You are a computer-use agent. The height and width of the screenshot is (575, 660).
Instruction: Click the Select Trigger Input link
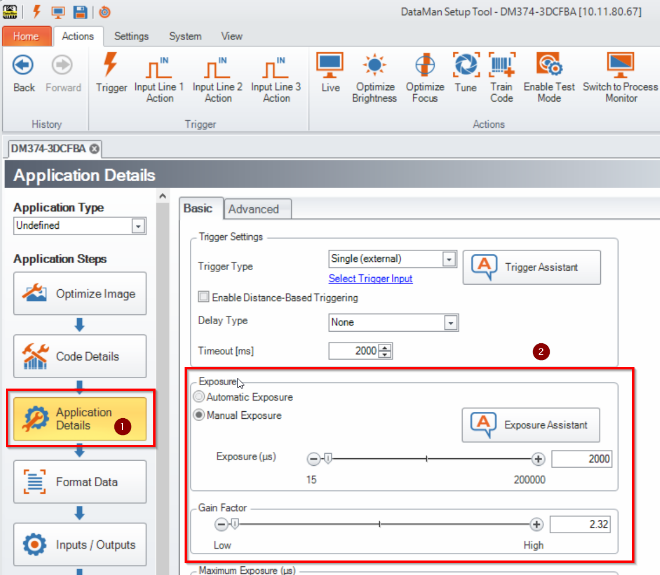[x=370, y=278]
